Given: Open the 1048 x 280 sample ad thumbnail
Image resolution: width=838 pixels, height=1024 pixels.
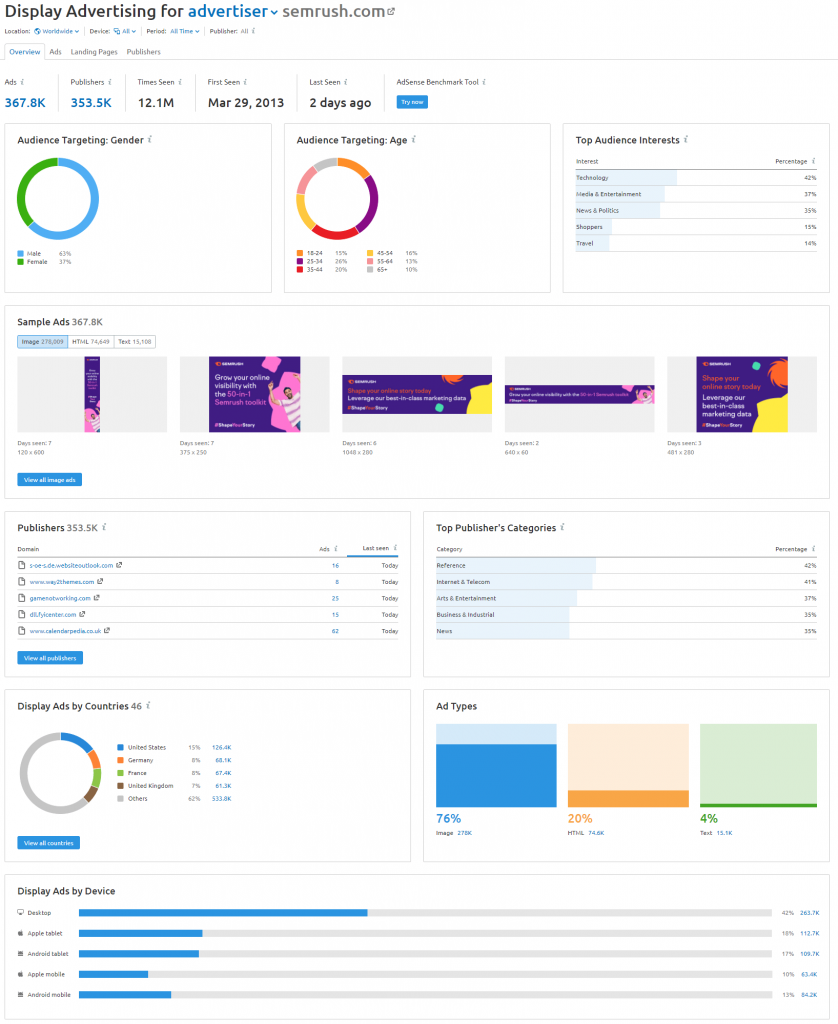Looking at the screenshot, I should (x=417, y=394).
